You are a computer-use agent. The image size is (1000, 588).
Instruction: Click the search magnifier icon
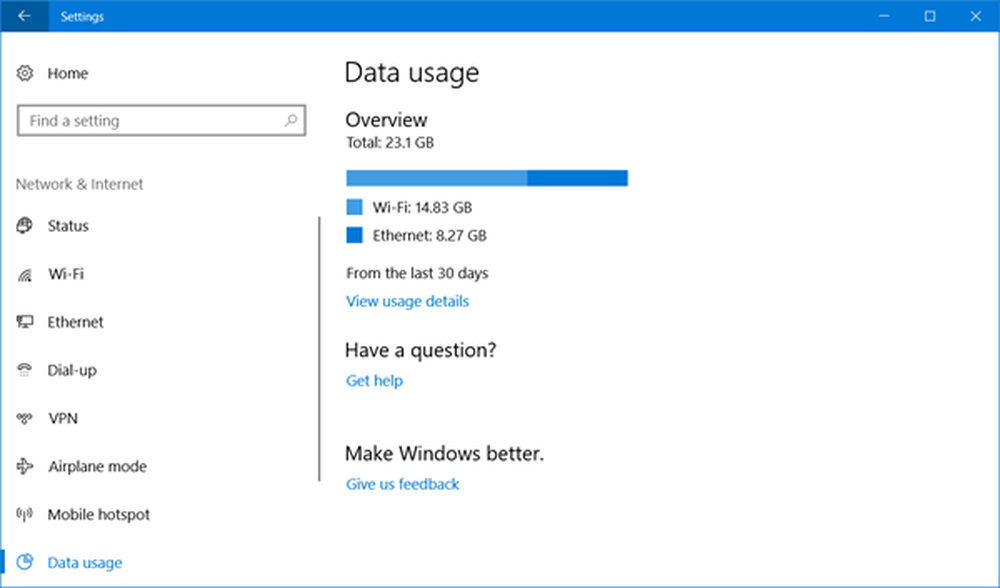tap(290, 121)
